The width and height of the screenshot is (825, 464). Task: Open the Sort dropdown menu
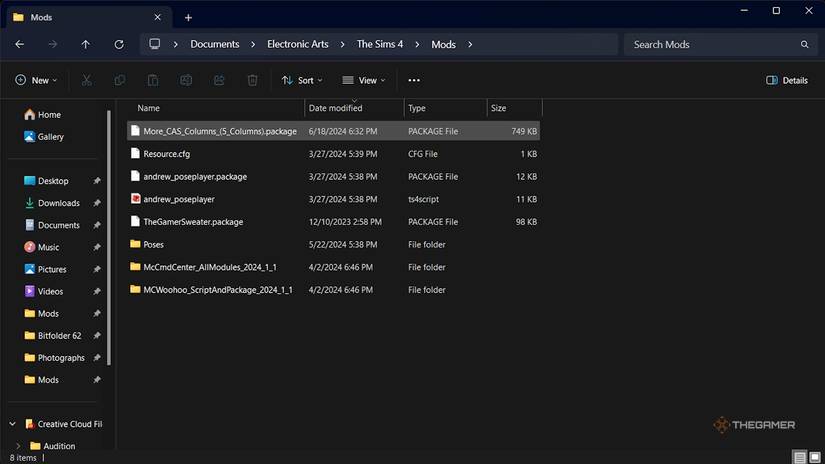(301, 80)
